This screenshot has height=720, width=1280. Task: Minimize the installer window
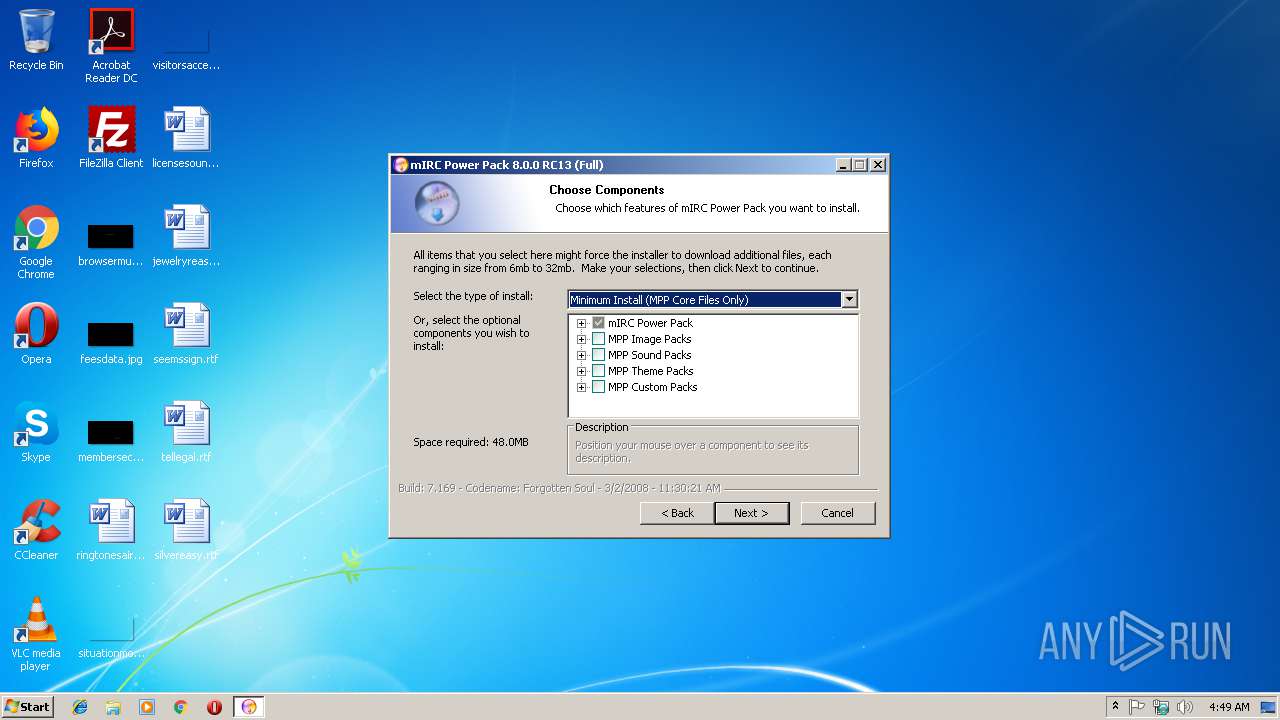point(842,165)
